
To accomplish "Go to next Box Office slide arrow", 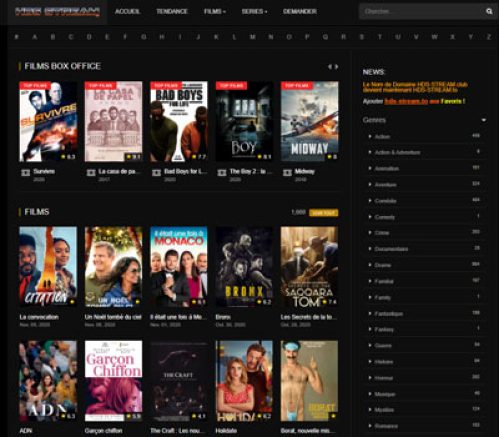I will pyautogui.click(x=337, y=67).
